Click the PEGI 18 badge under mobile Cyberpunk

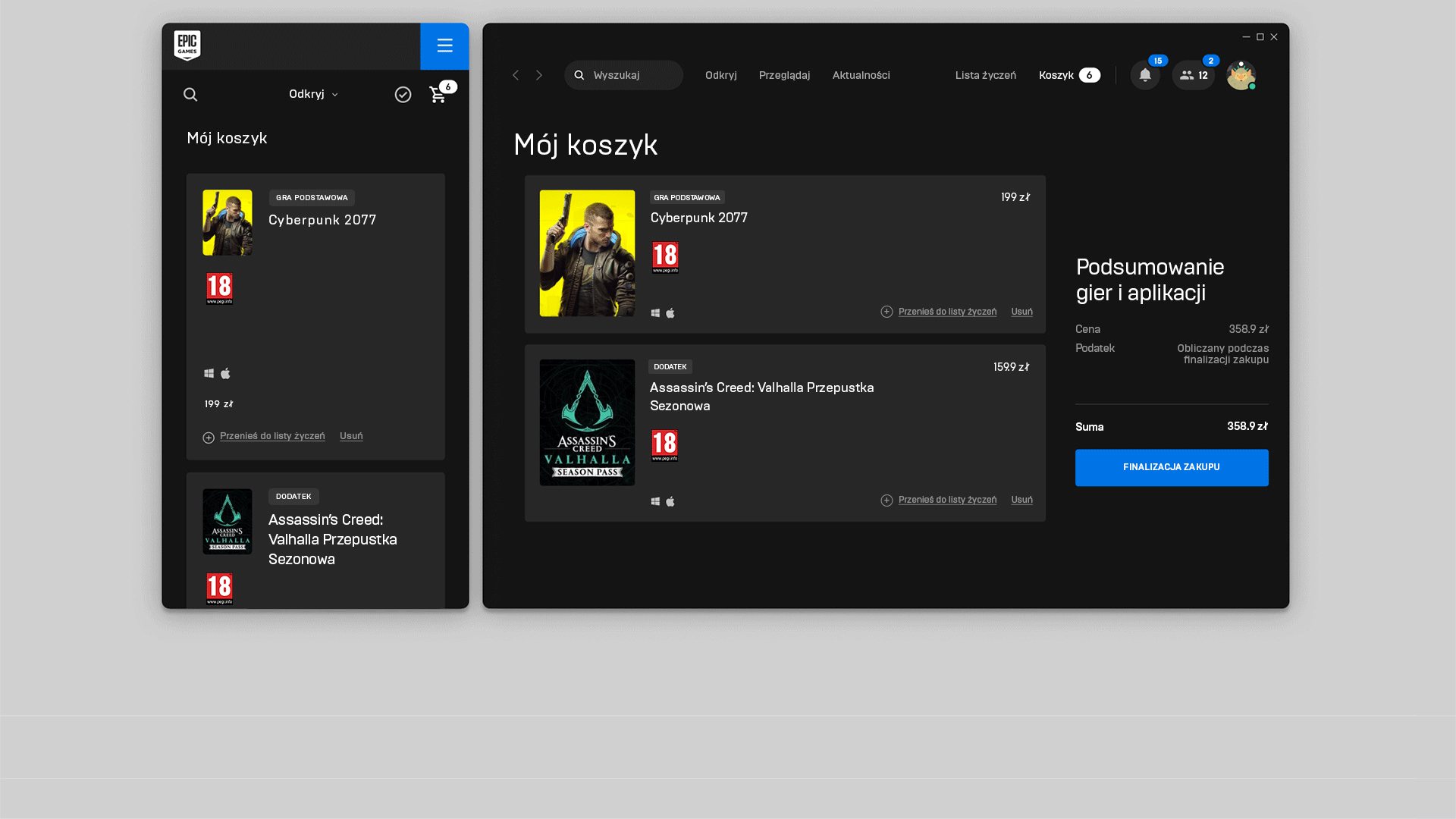point(220,288)
